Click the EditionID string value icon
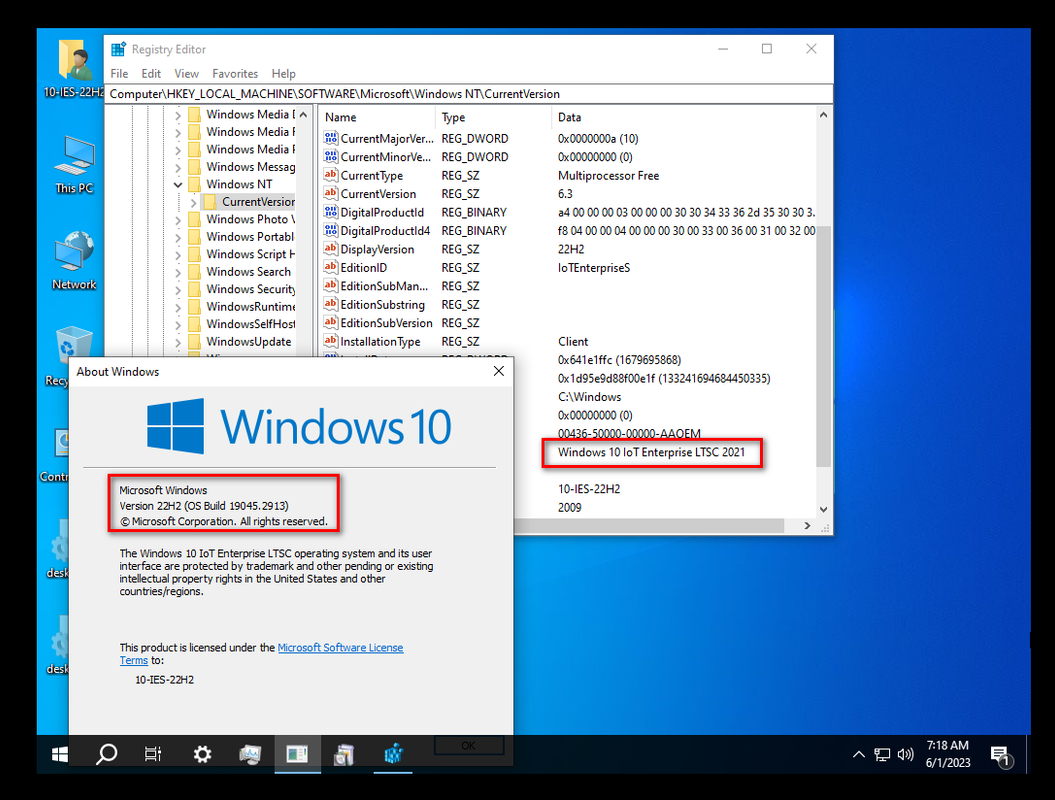 click(330, 268)
